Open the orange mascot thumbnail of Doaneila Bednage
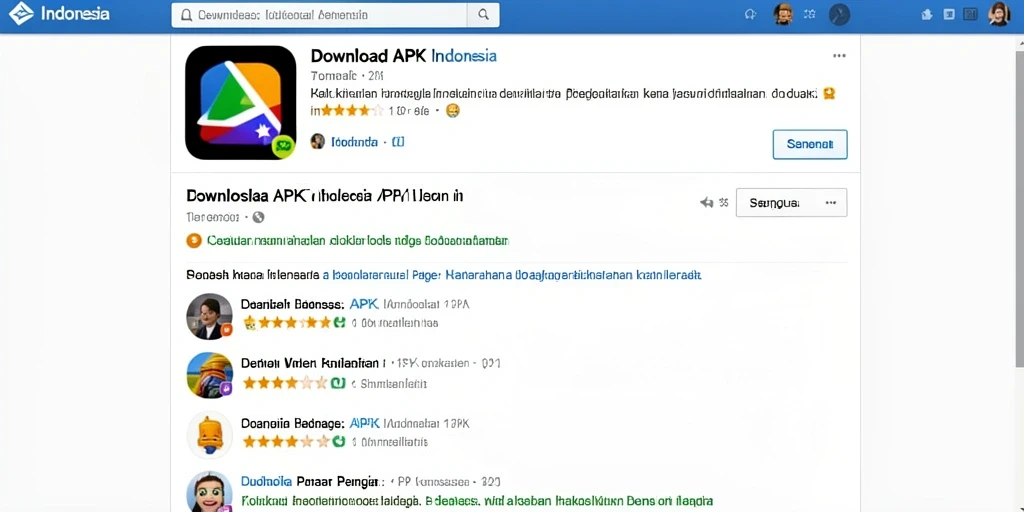 [210, 434]
